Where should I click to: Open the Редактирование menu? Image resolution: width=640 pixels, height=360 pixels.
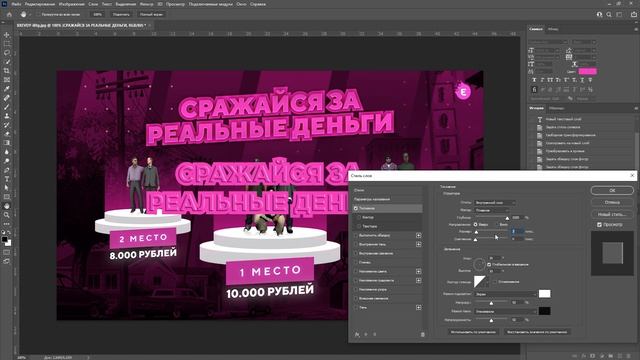click(x=40, y=4)
